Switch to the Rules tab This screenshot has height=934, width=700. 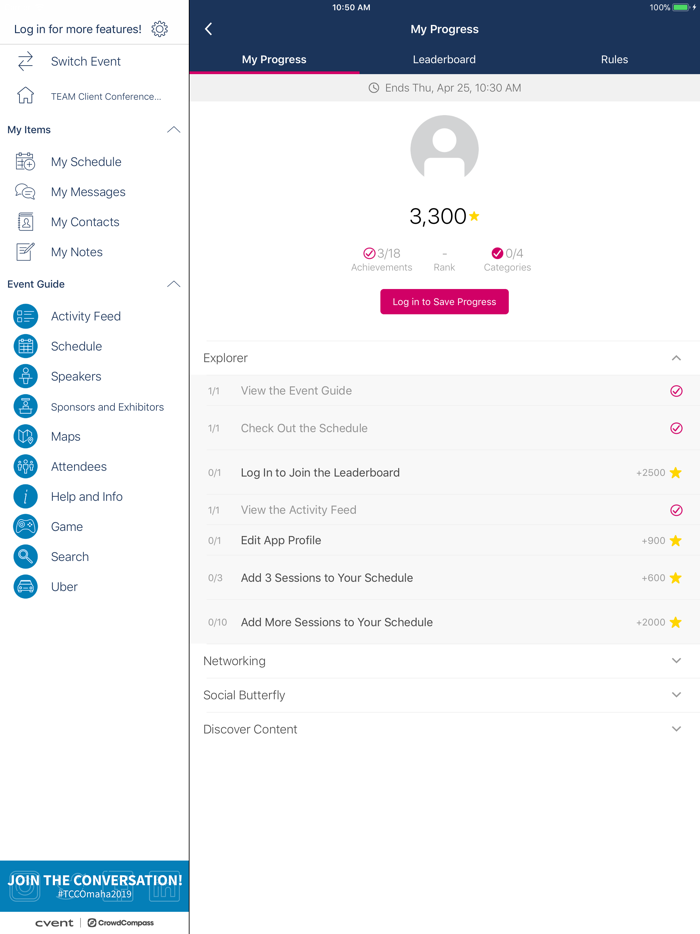click(614, 60)
